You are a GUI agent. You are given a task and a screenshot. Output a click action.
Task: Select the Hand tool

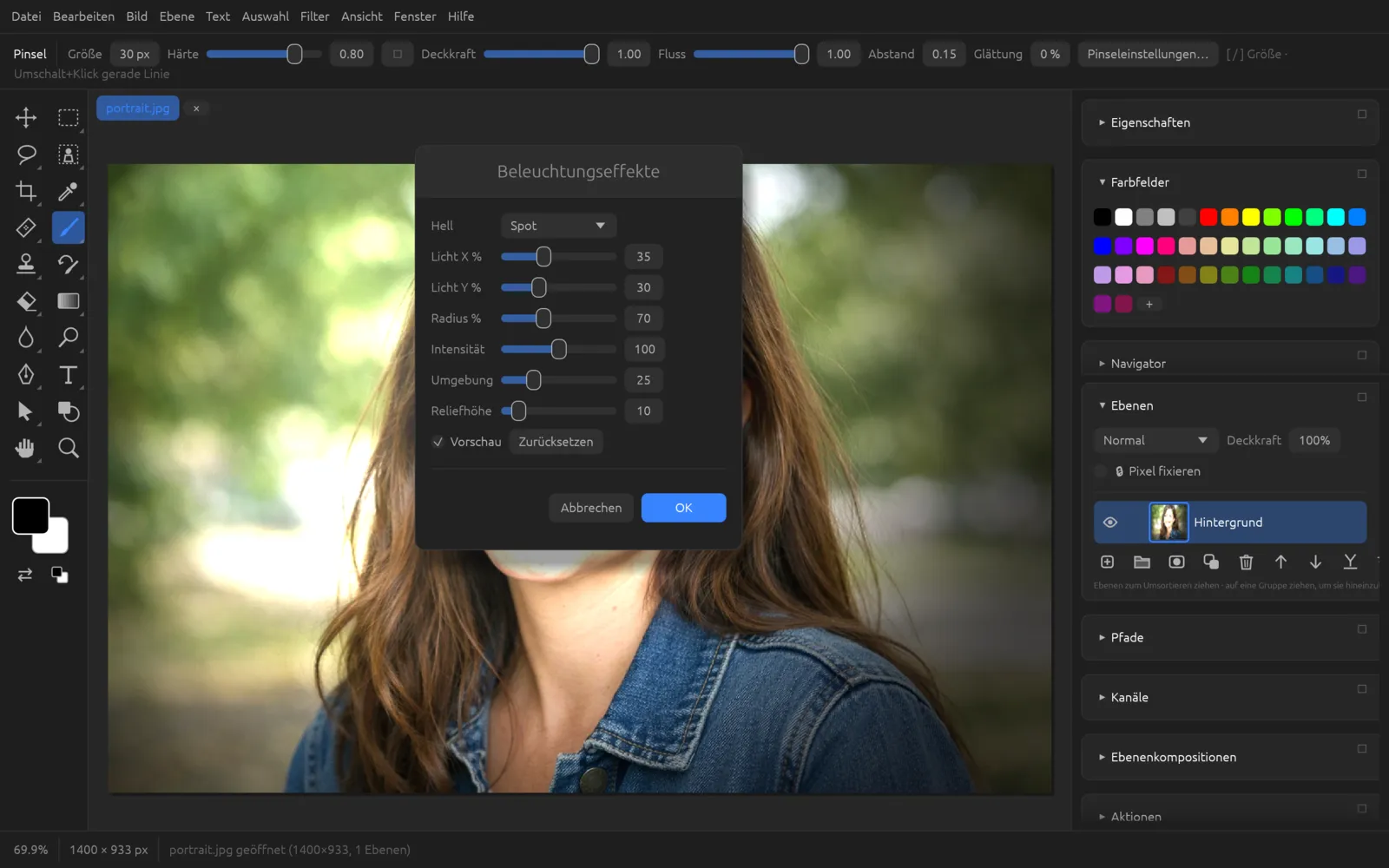(x=26, y=448)
